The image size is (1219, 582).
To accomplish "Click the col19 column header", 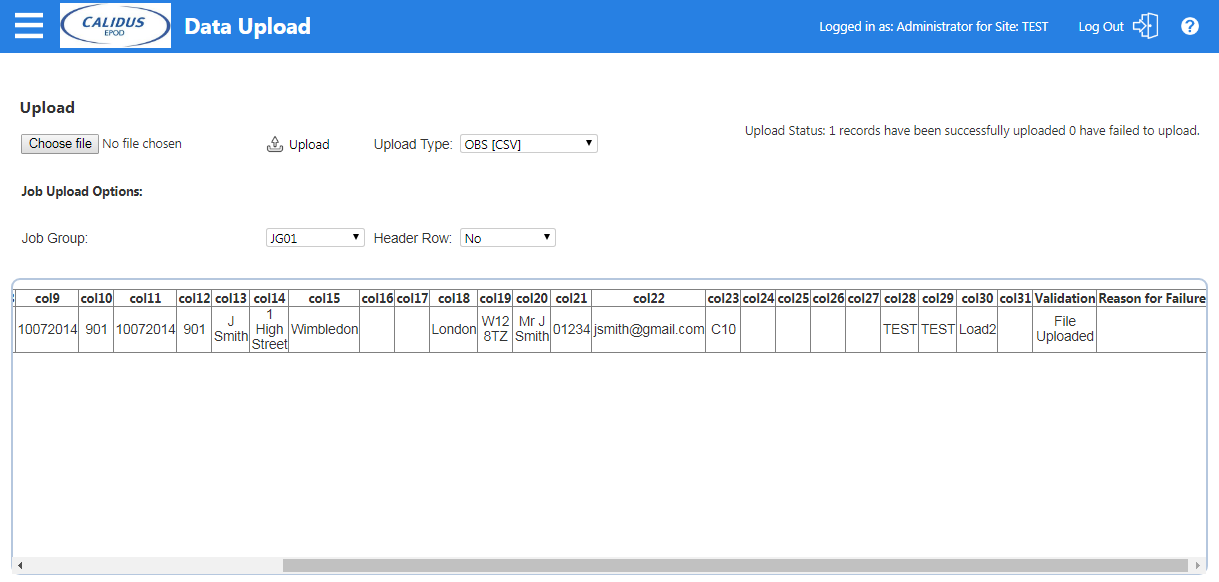I will click(x=495, y=298).
